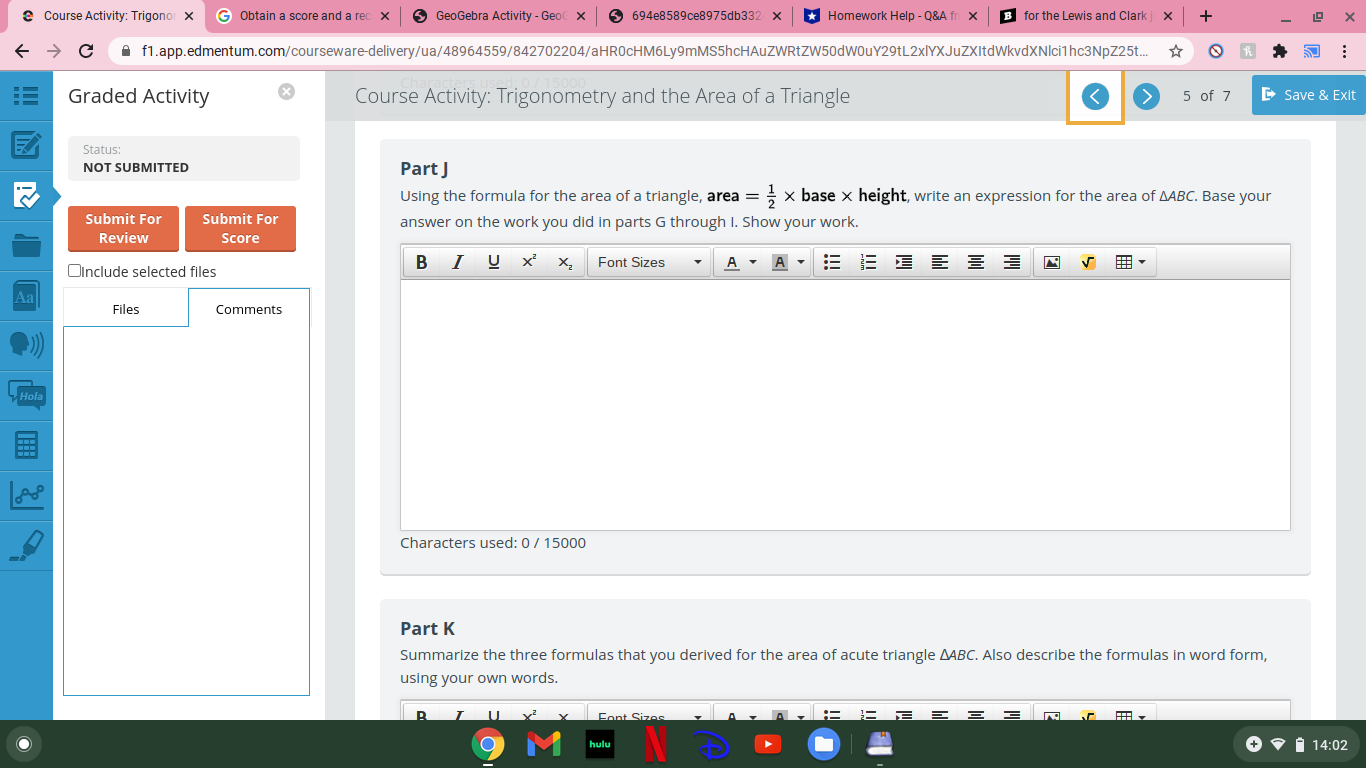1366x768 pixels.
Task: Click Submit For Score
Action: (240, 228)
